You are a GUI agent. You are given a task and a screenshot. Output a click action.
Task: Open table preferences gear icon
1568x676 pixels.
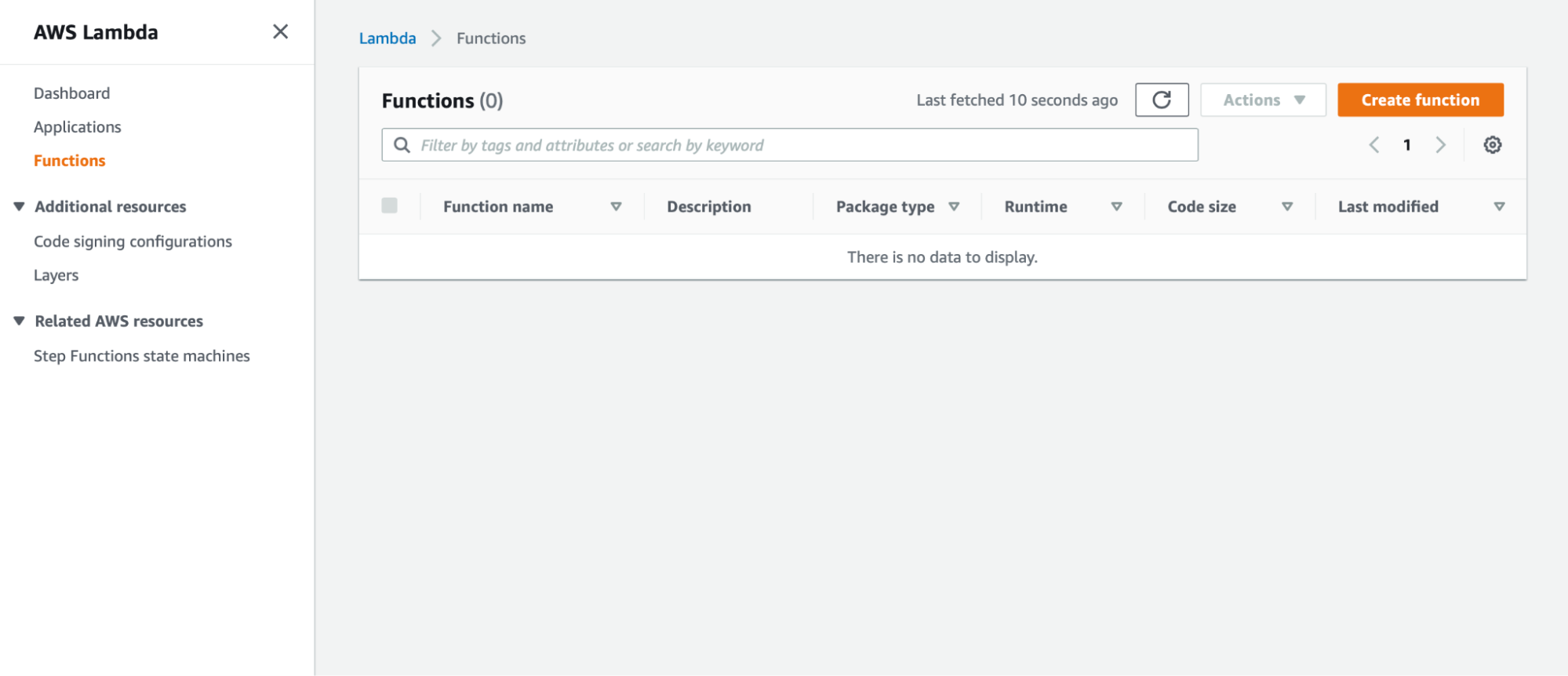click(1492, 145)
